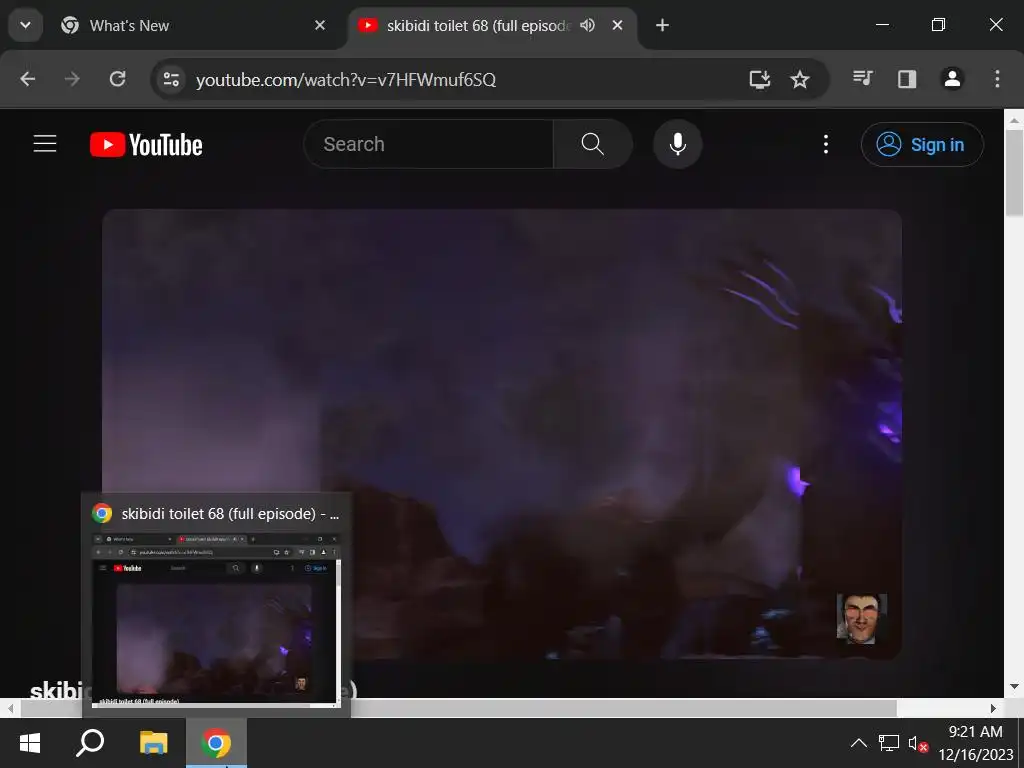Open the tab search dropdown arrow
The width and height of the screenshot is (1024, 768).
coord(25,25)
